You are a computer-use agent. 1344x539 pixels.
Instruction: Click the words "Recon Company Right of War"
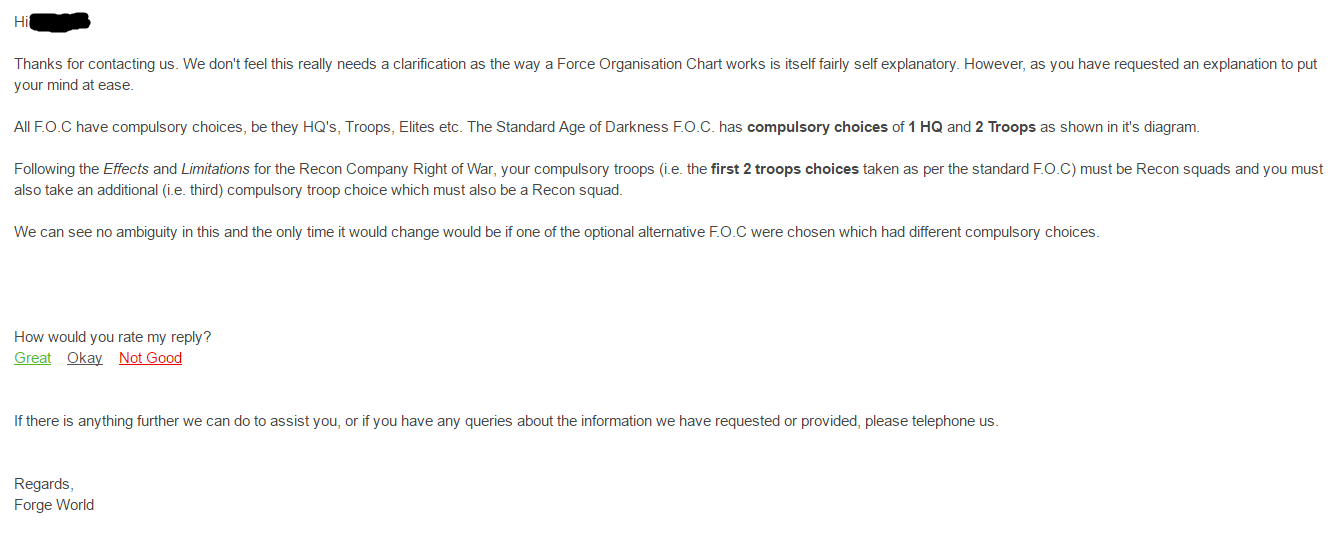pyautogui.click(x=371, y=169)
